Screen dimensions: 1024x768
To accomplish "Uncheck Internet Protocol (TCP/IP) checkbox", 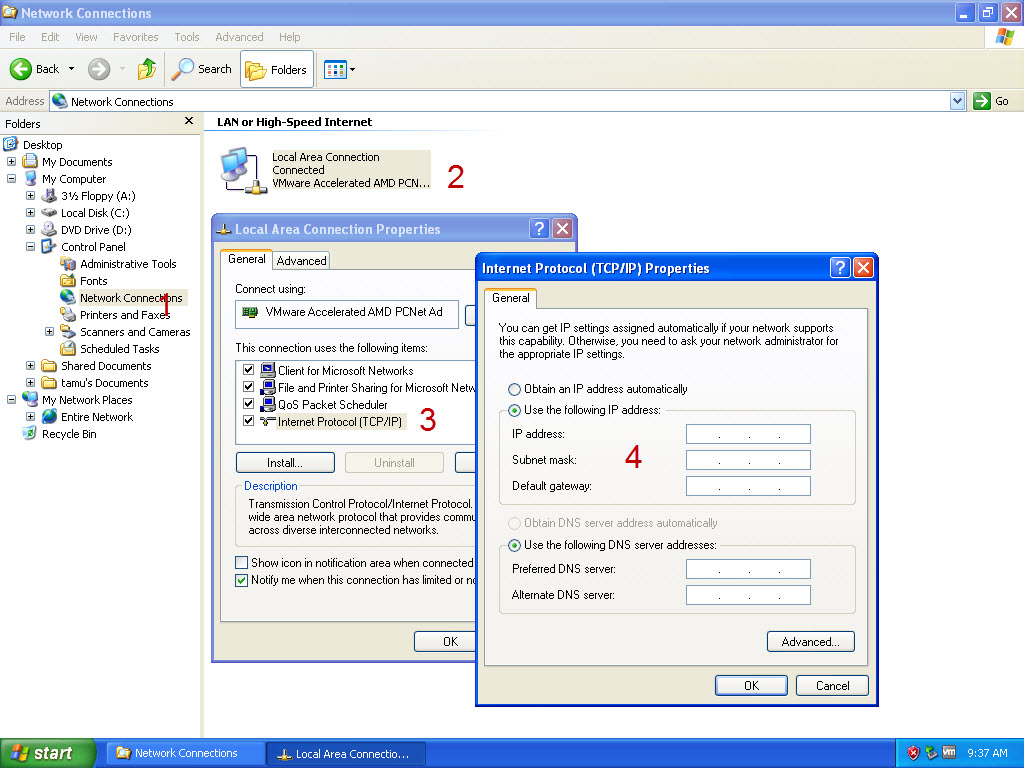I will (x=248, y=421).
